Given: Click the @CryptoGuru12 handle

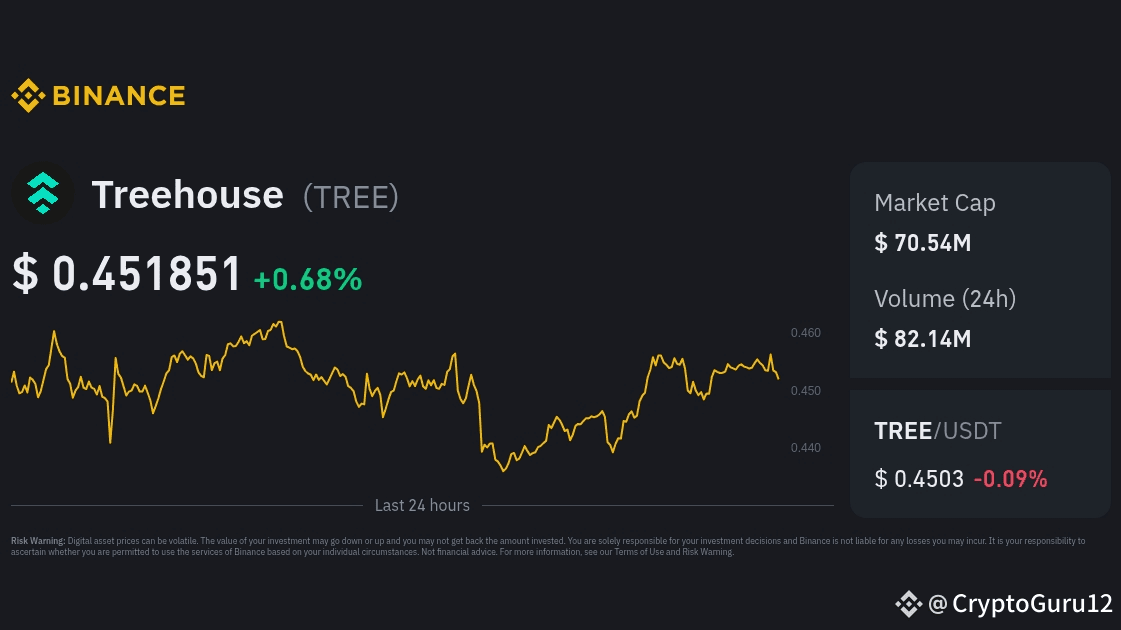Looking at the screenshot, I should point(1020,604).
